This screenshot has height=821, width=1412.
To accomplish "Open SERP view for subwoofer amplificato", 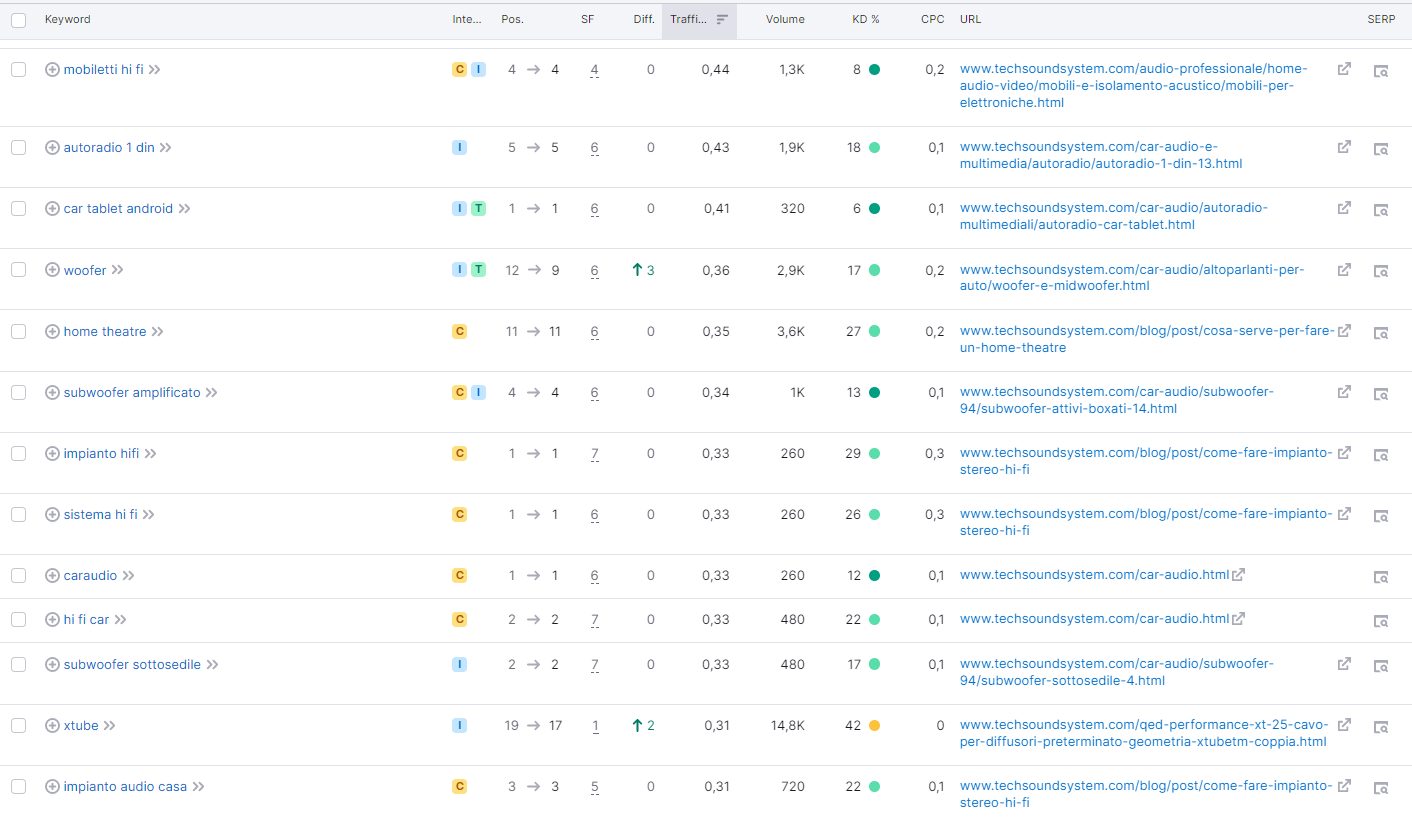I will coord(1380,394).
